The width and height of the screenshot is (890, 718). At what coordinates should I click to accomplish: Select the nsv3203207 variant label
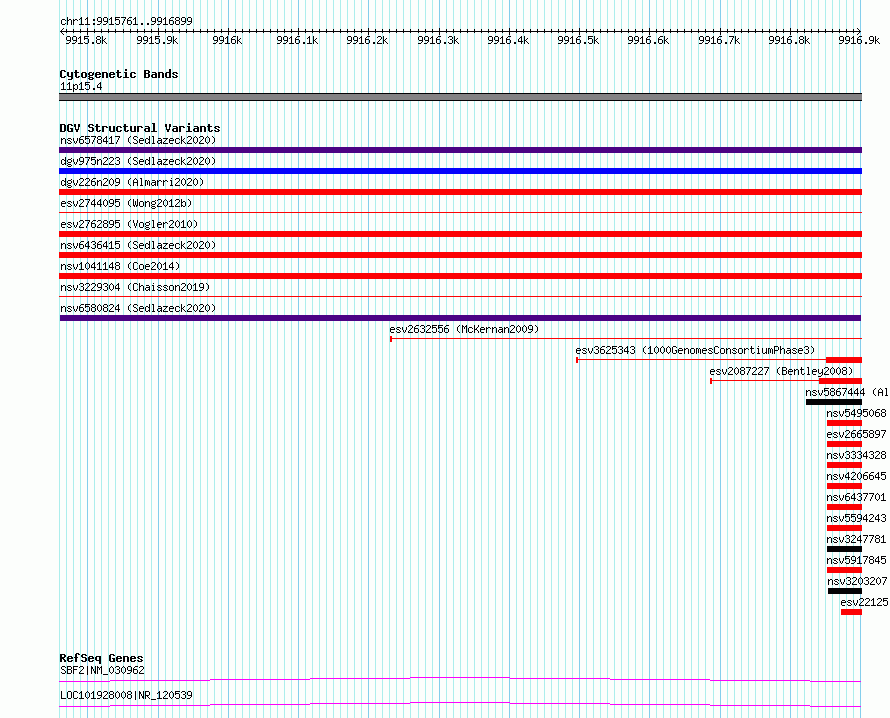pyautogui.click(x=857, y=581)
